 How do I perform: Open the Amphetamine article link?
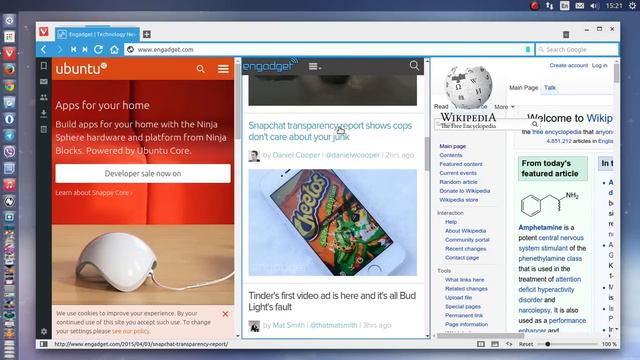pos(540,227)
